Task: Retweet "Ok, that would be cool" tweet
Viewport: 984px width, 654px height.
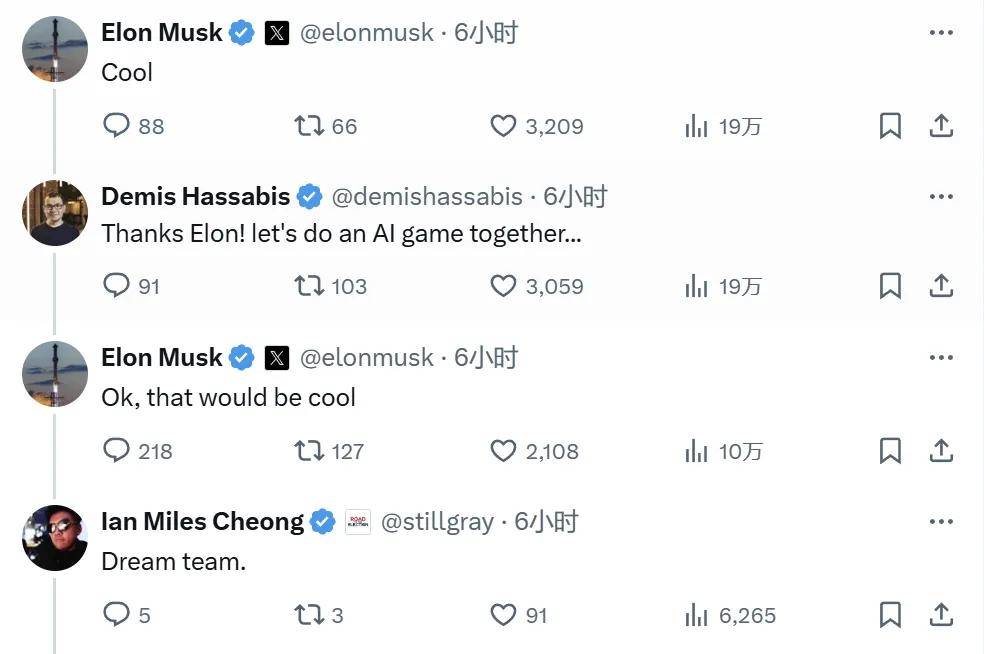Action: click(309, 451)
